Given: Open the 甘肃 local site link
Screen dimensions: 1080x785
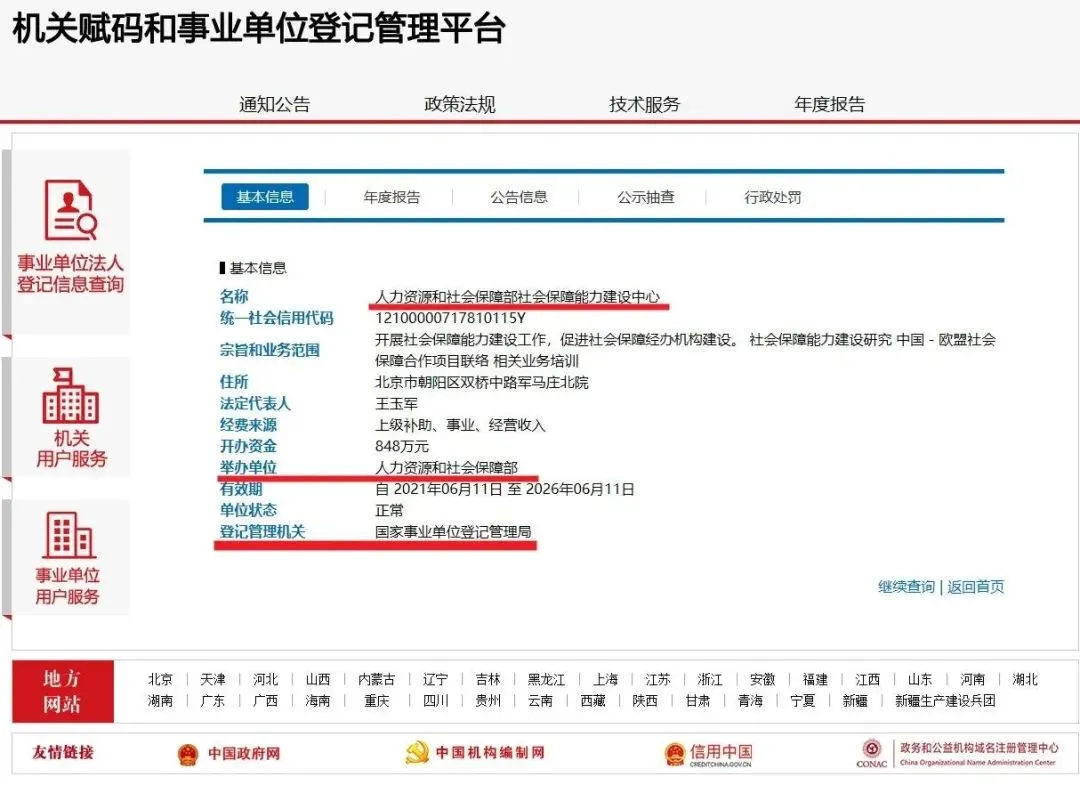Looking at the screenshot, I should [x=697, y=701].
